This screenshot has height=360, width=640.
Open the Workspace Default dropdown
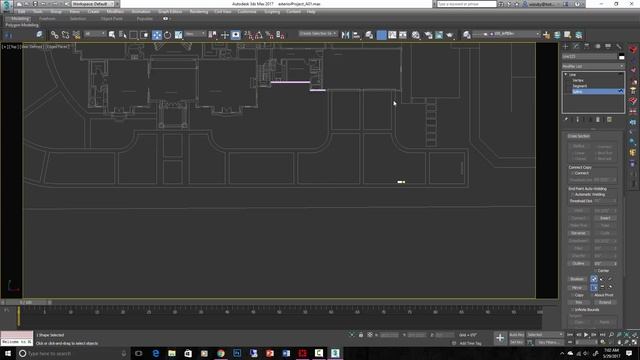click(93, 4)
